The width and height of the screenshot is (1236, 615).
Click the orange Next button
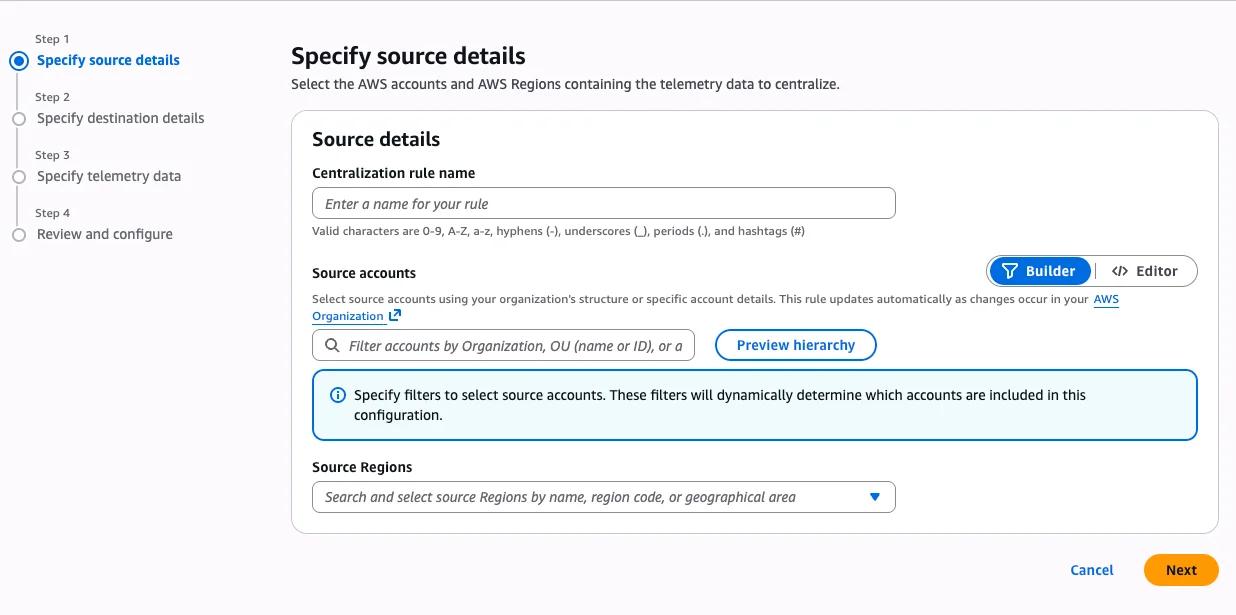(1181, 570)
